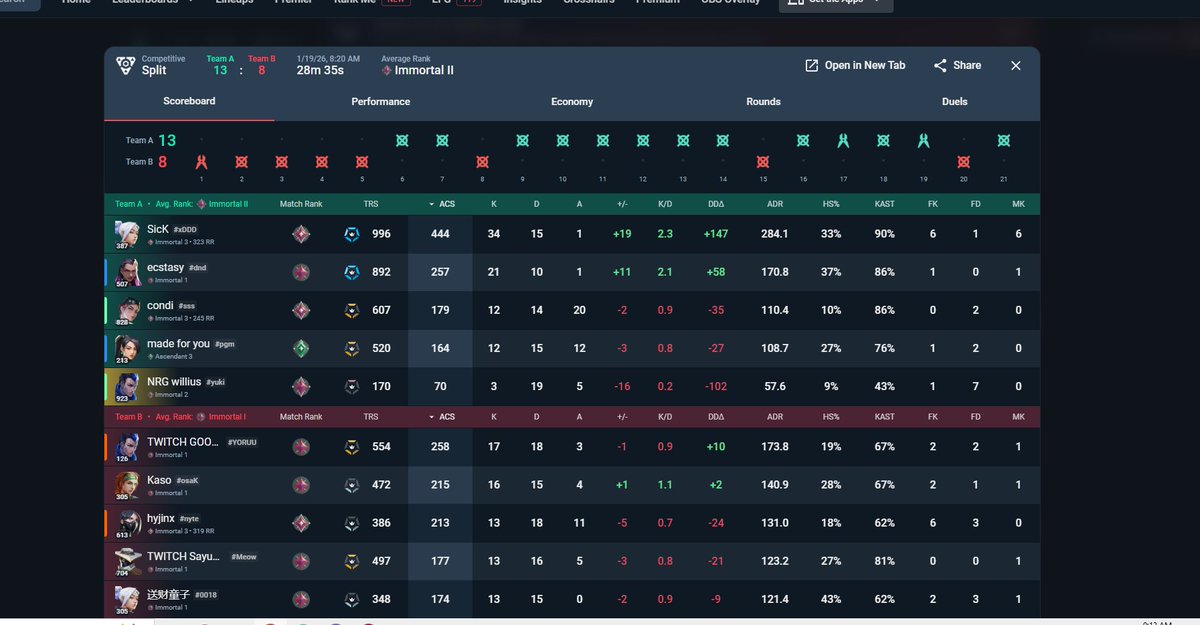Click the Immortal II average rank icon
The width and height of the screenshot is (1200, 625).
point(386,71)
